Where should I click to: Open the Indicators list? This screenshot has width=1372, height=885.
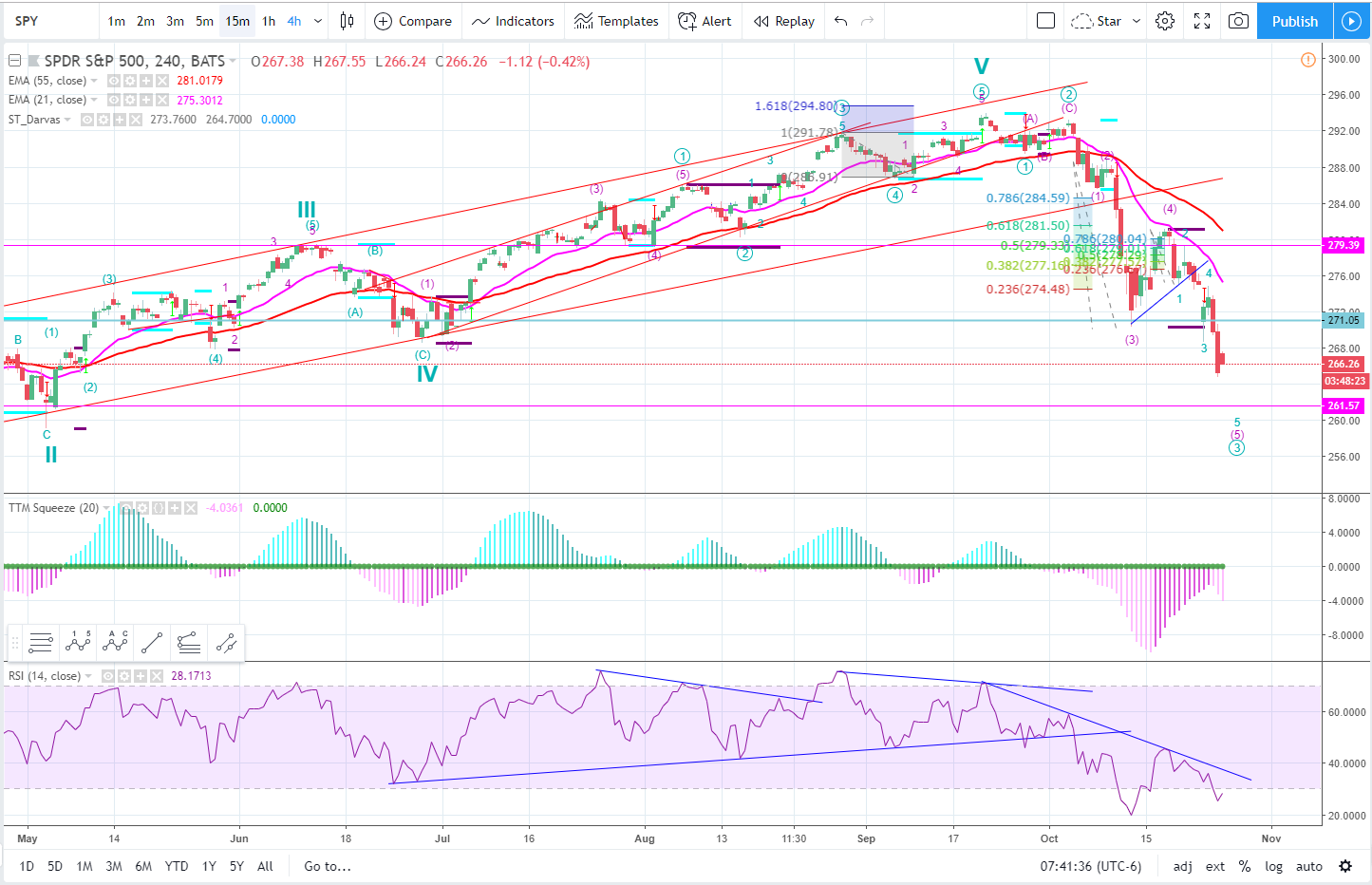point(513,21)
